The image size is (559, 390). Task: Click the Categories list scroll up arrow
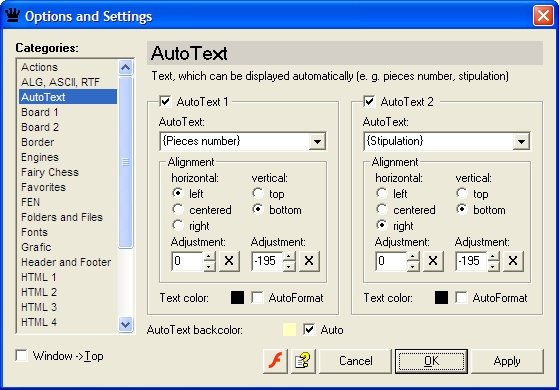pos(125,67)
